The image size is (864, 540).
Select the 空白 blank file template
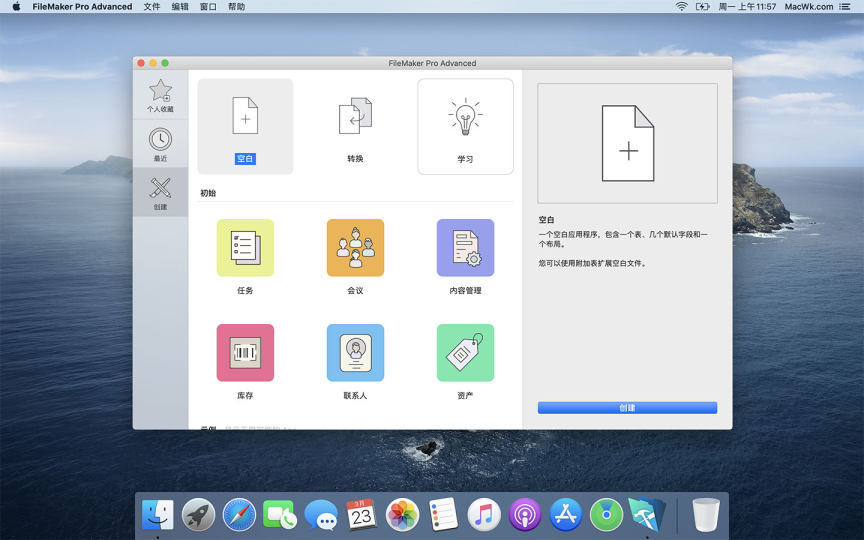coord(245,126)
